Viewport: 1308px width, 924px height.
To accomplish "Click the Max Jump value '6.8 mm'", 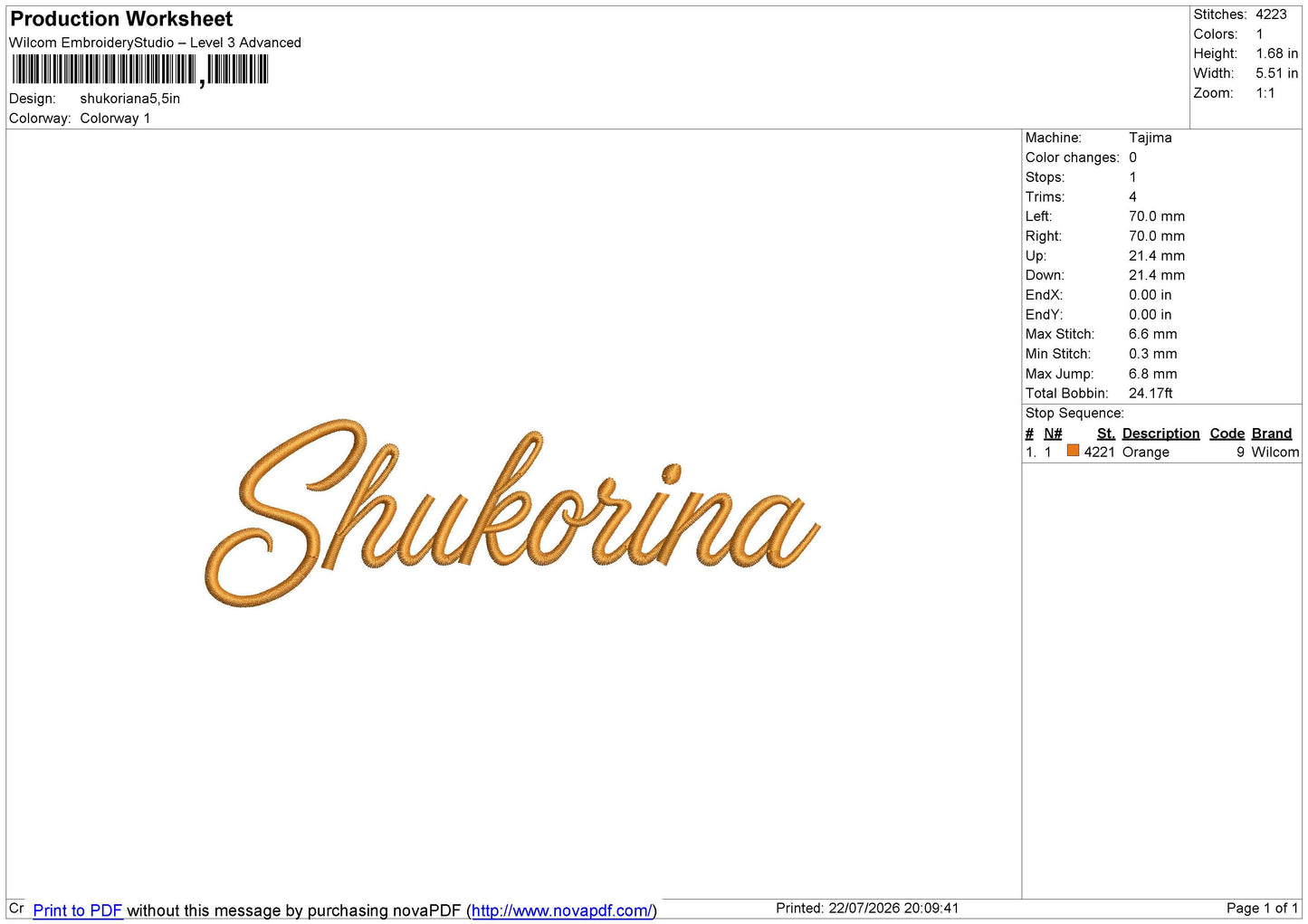I will pyautogui.click(x=1153, y=374).
